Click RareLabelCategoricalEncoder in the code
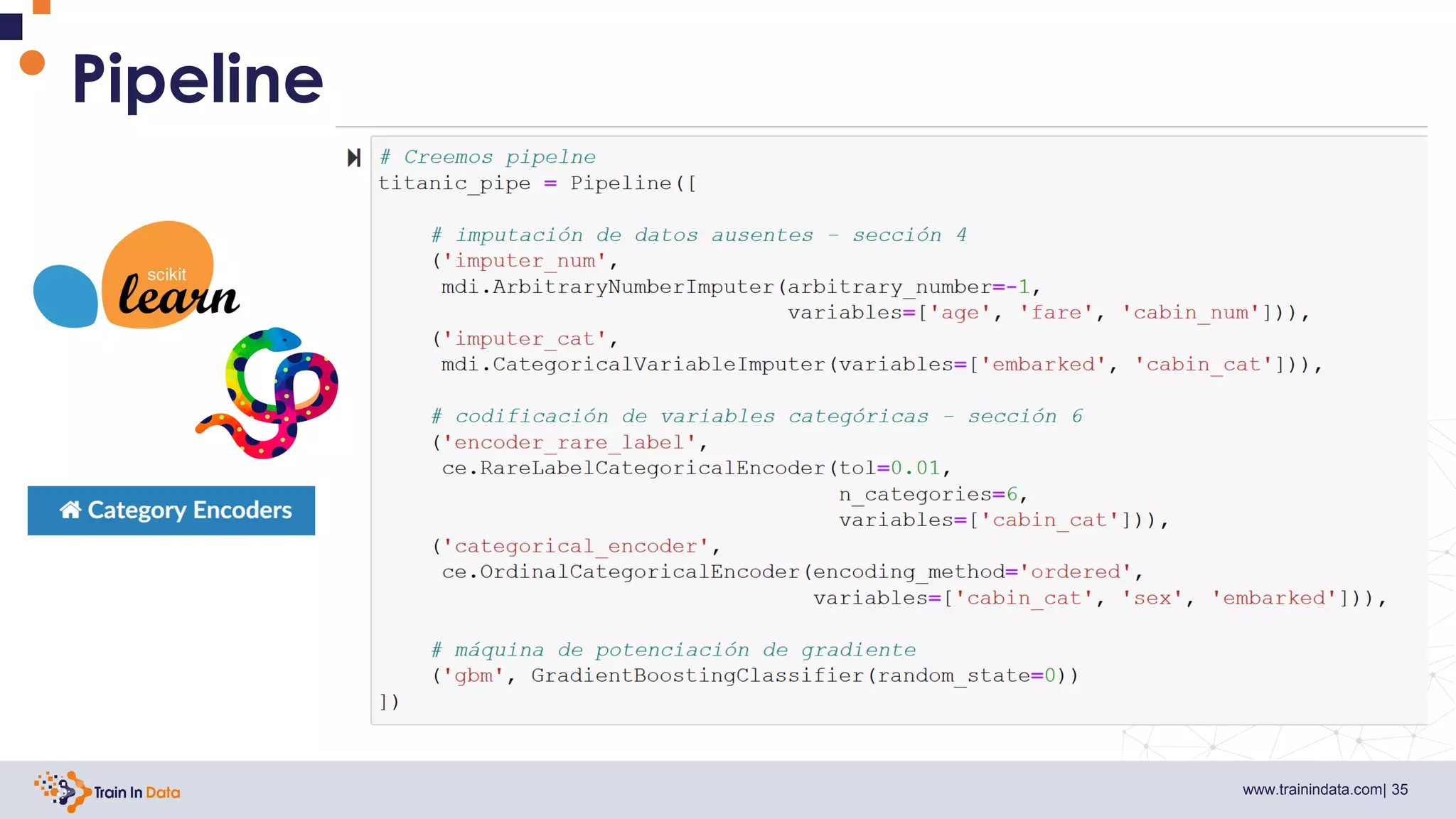Viewport: 1456px width, 819px height. [652, 469]
